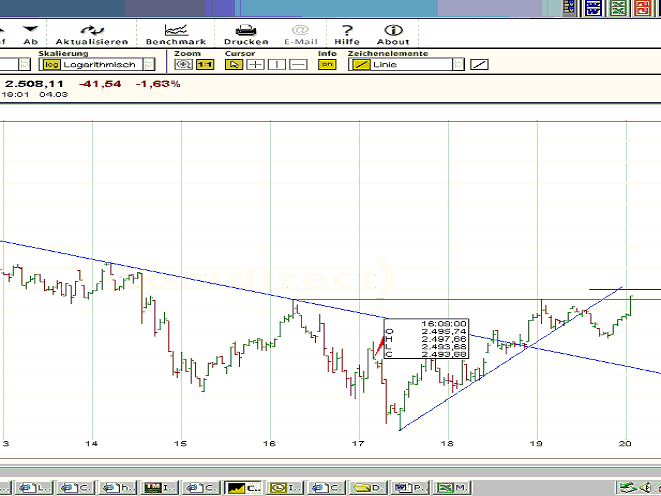Image resolution: width=661 pixels, height=496 pixels.
Task: Select the horizontal line cursor mode
Action: coord(298,64)
